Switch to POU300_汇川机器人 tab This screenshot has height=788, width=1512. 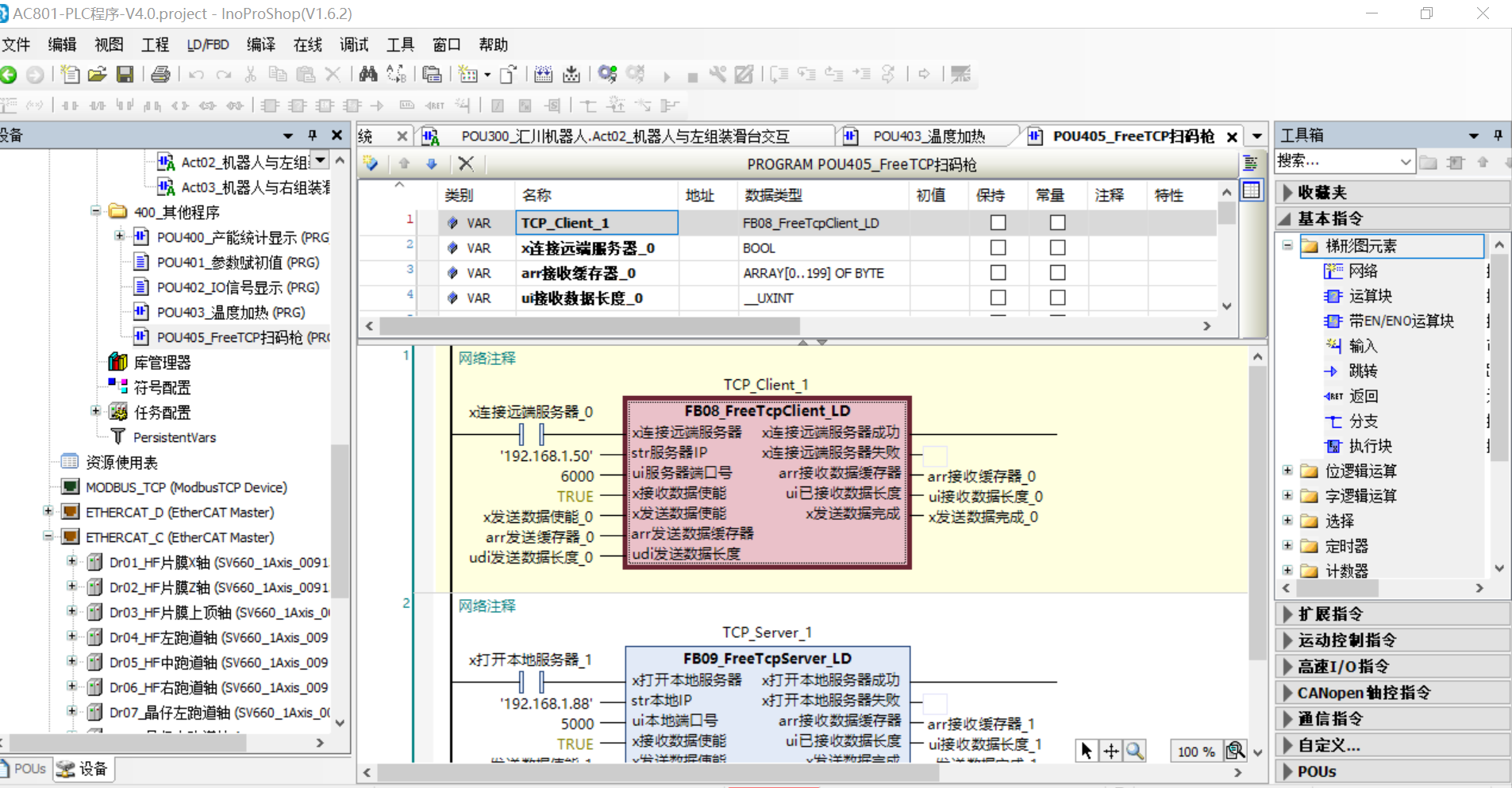tap(625, 136)
